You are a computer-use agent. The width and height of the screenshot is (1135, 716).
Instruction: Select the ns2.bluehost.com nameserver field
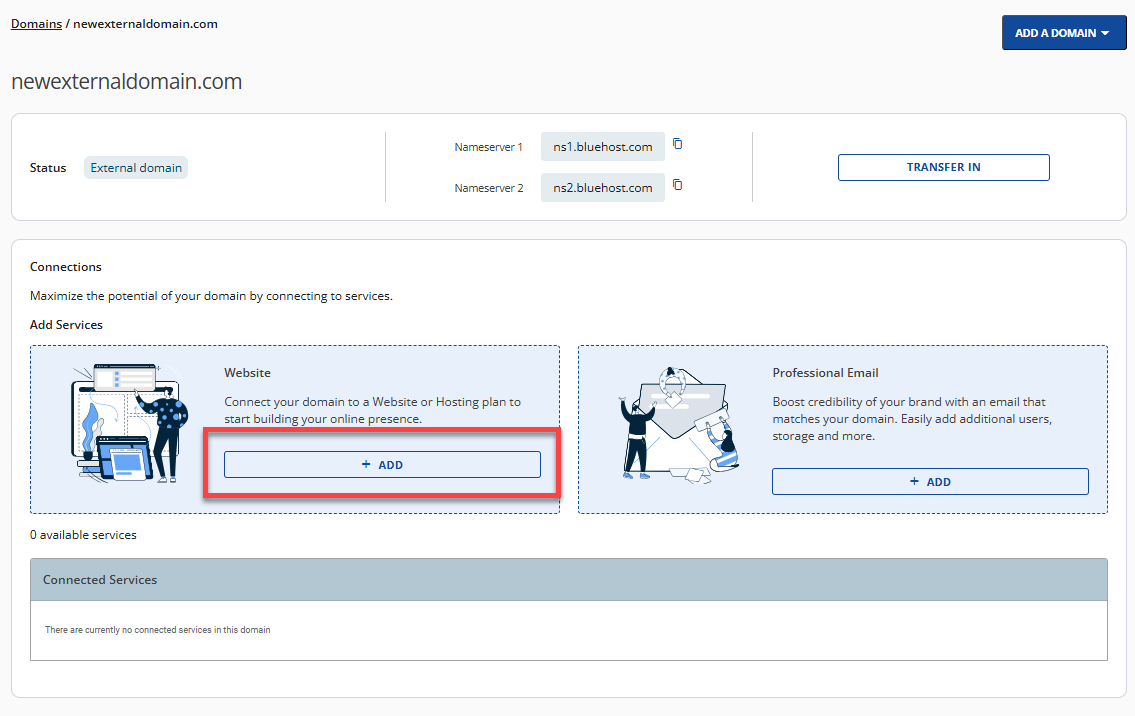(602, 188)
